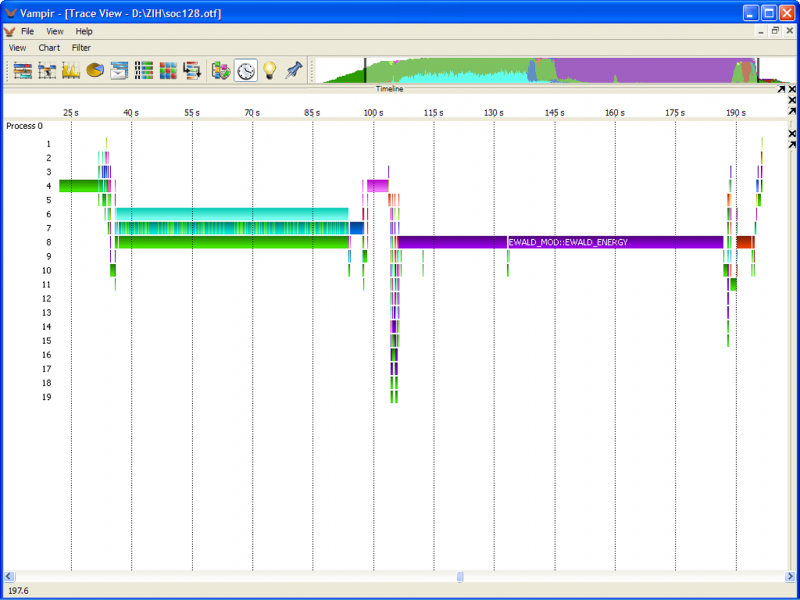
Task: Click the zoom overview thumbnail chart
Action: point(555,70)
